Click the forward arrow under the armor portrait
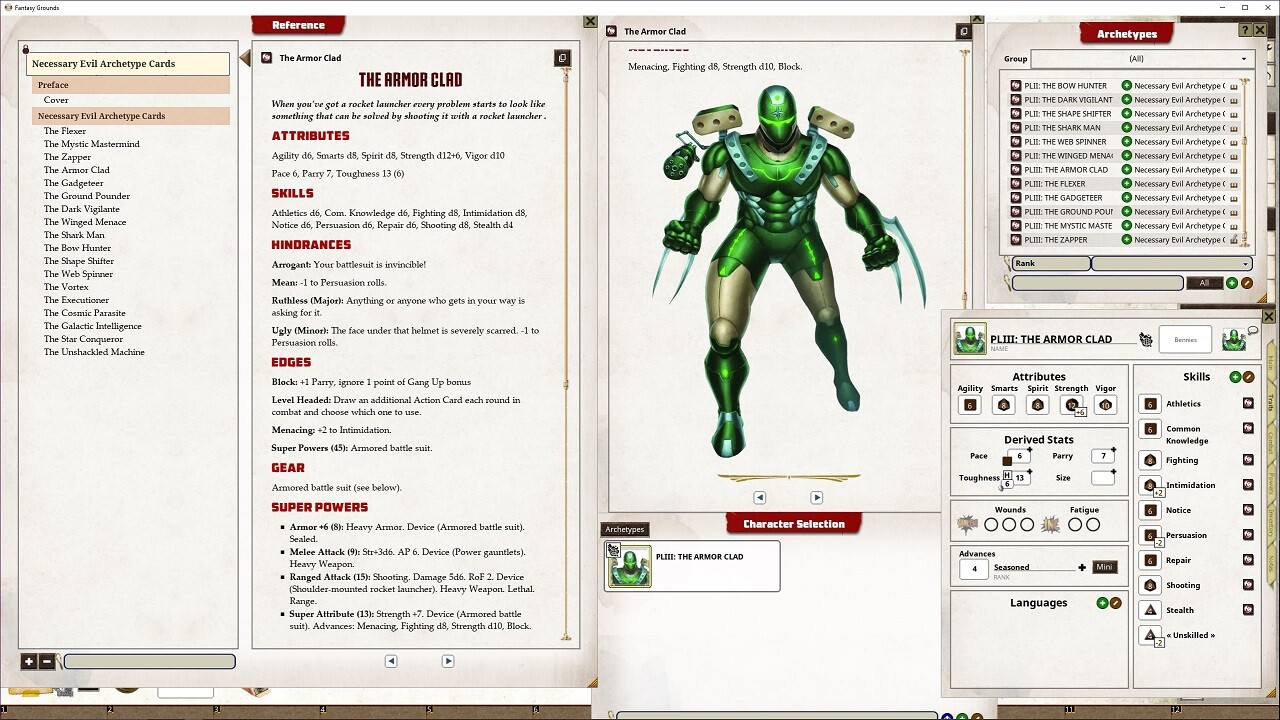Viewport: 1280px width, 720px height. pyautogui.click(x=817, y=497)
